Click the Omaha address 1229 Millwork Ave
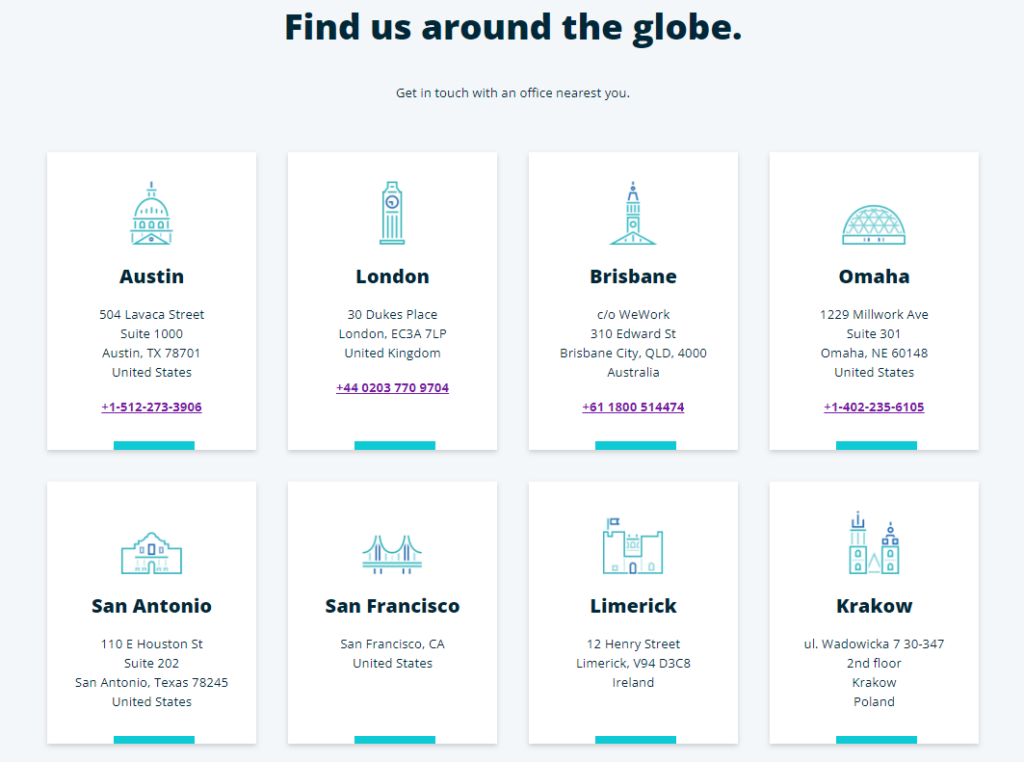 [x=874, y=315]
